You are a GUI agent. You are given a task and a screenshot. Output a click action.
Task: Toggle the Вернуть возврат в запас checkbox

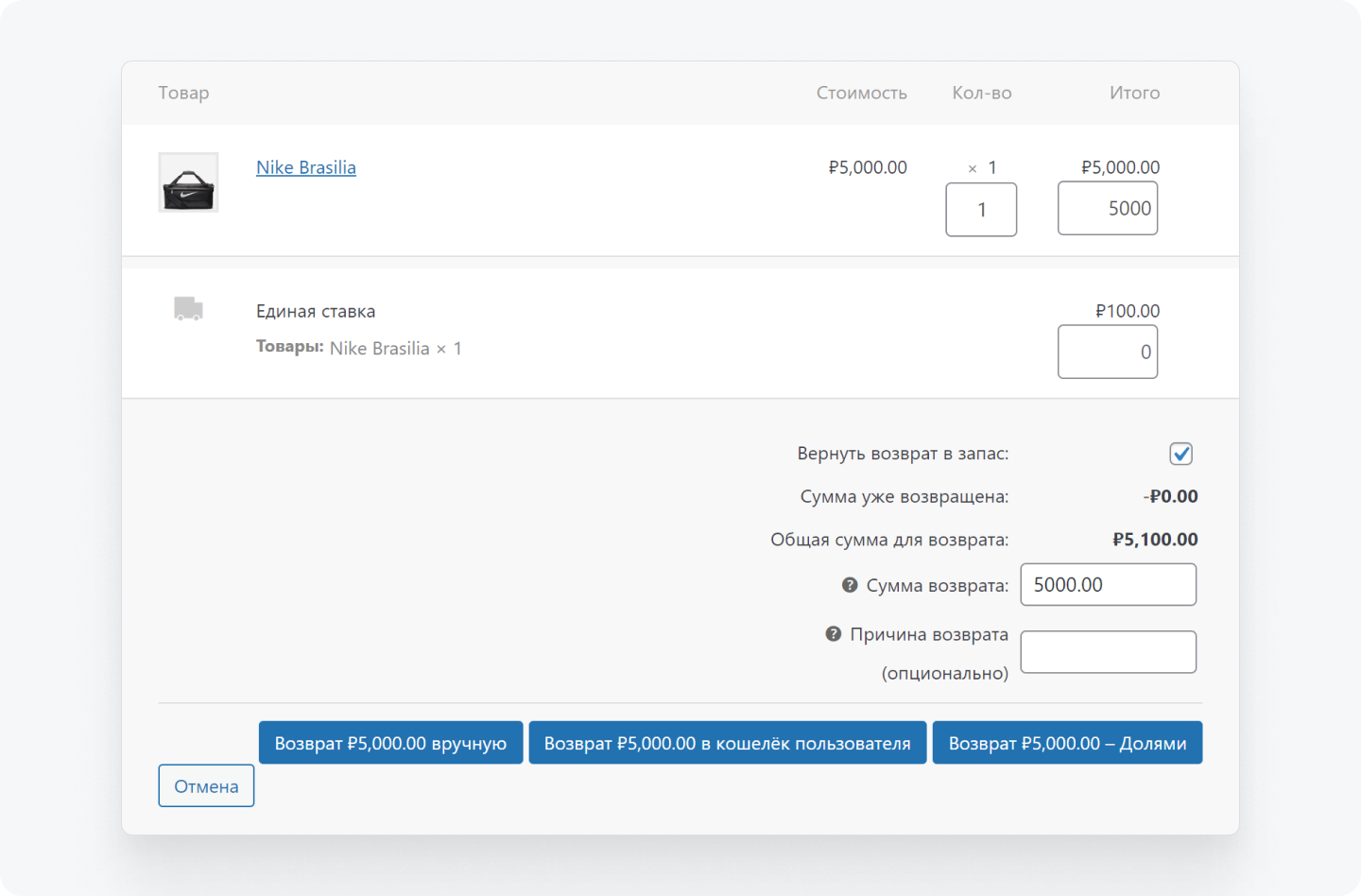(1180, 454)
